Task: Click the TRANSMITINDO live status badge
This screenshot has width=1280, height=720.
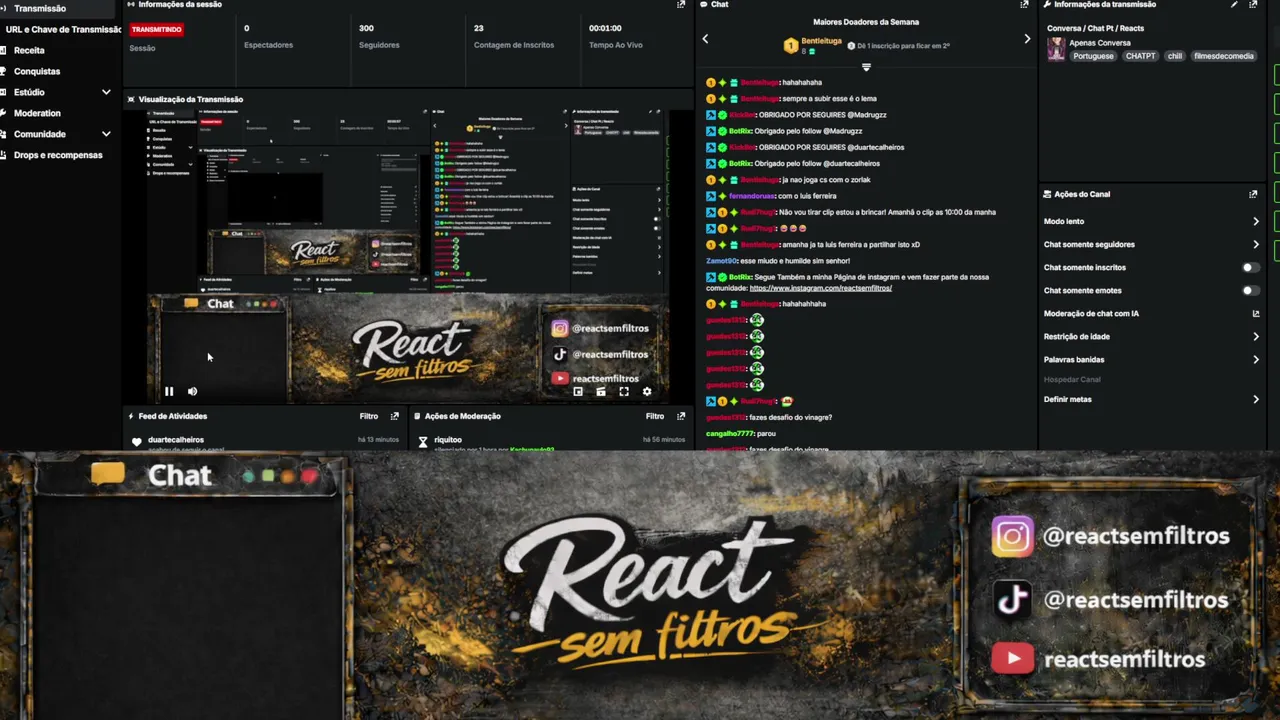Action: pyautogui.click(x=157, y=29)
